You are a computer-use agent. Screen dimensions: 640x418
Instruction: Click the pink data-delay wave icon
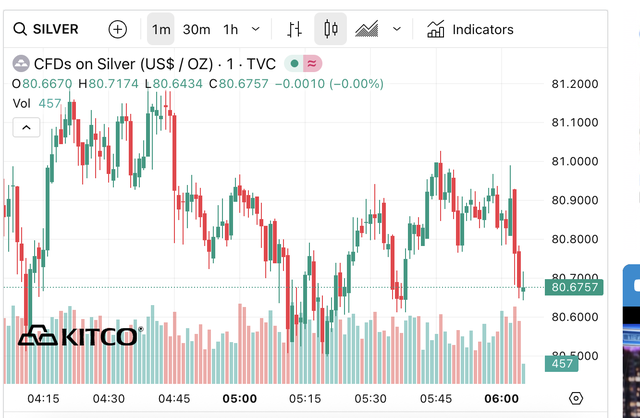[313, 63]
